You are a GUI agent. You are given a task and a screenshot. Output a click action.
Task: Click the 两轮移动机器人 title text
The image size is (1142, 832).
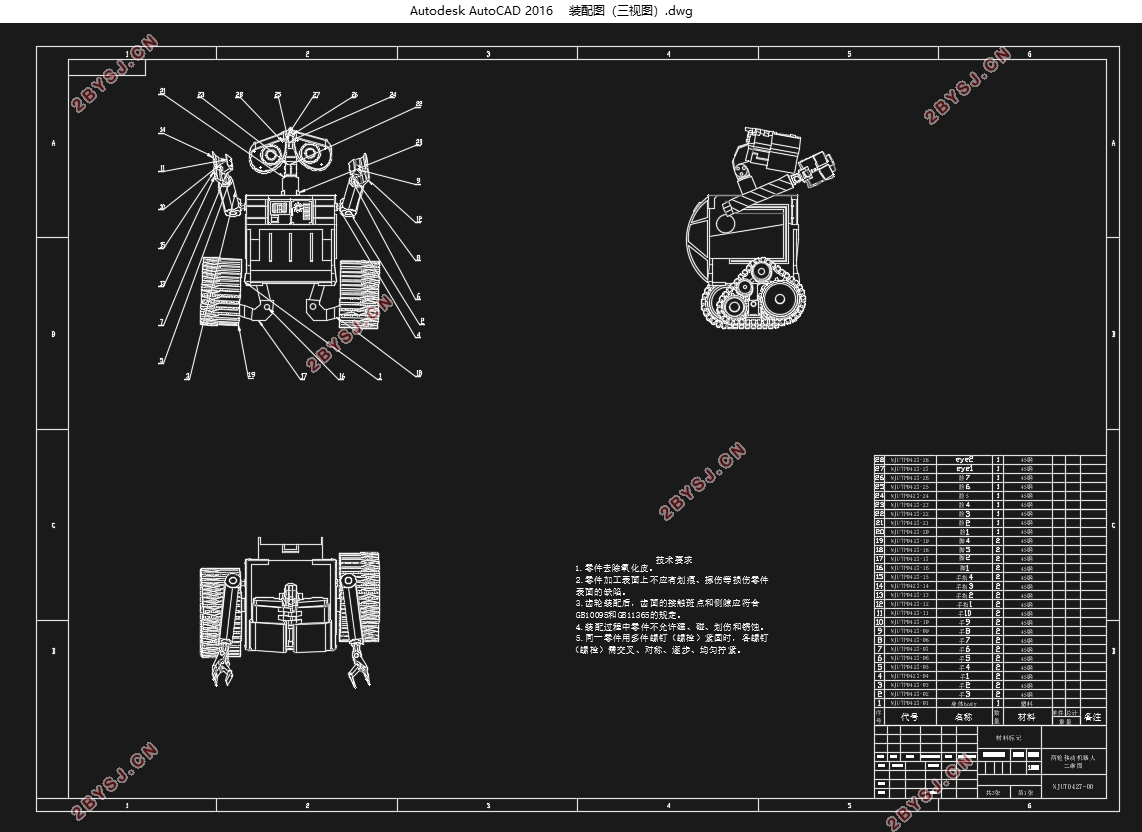[x=1073, y=758]
